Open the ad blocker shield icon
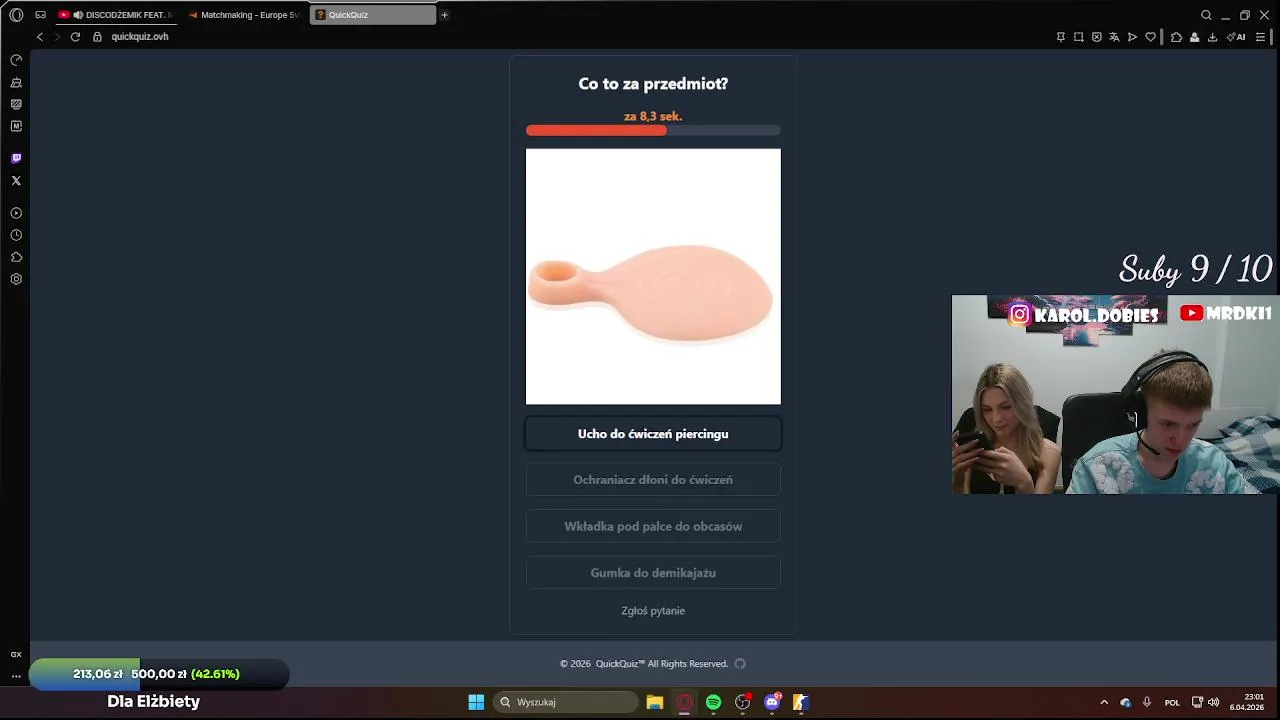Image resolution: width=1280 pixels, height=720 pixels. (1097, 37)
